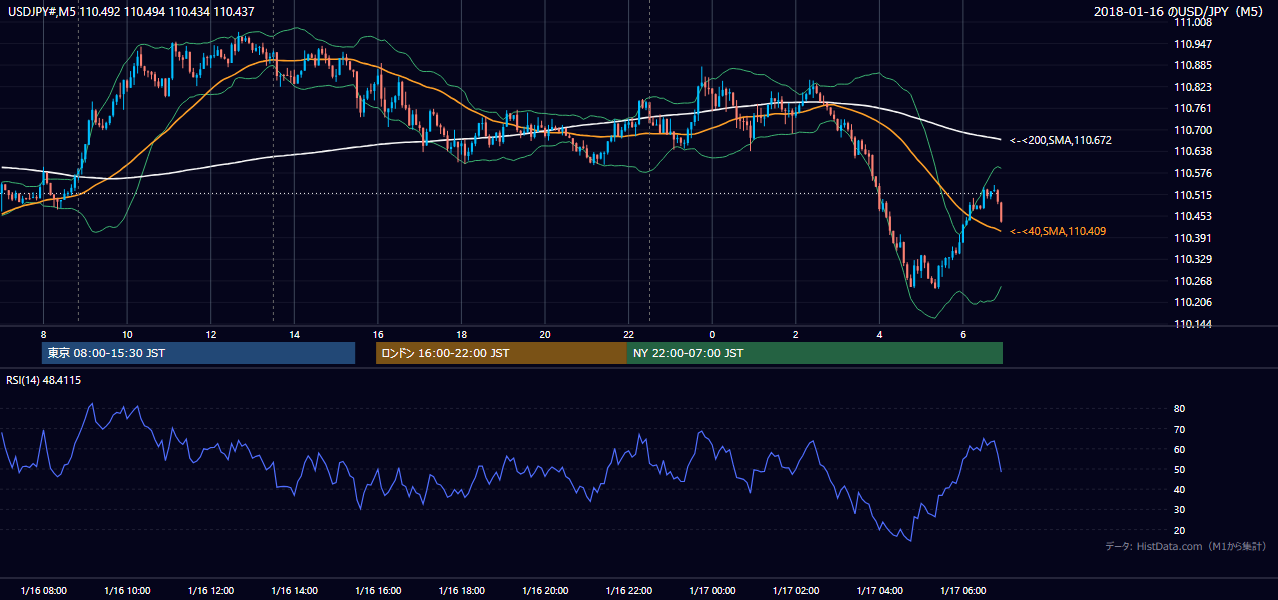Click the 1/16 18:00 bottom time label
Screen dimensions: 1278x600
point(461,591)
